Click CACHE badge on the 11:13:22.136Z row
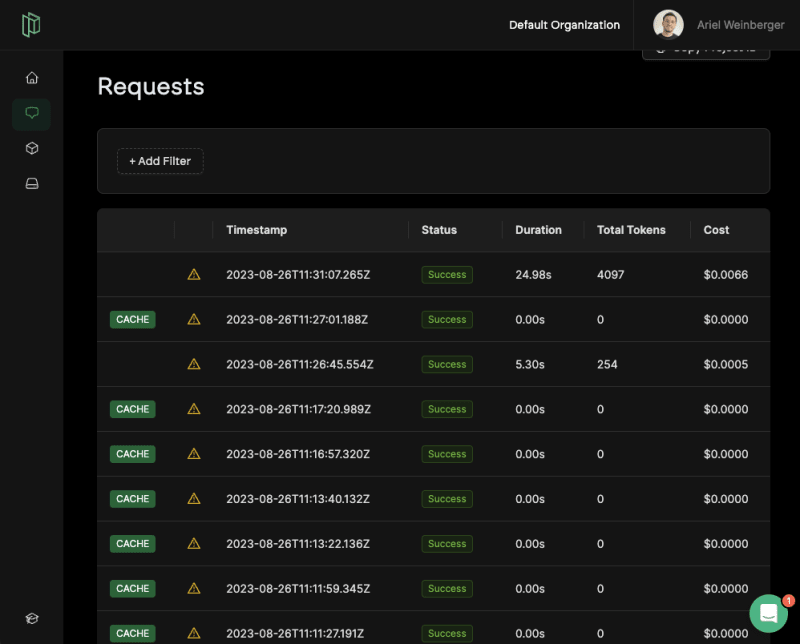This screenshot has width=800, height=644. (x=133, y=544)
